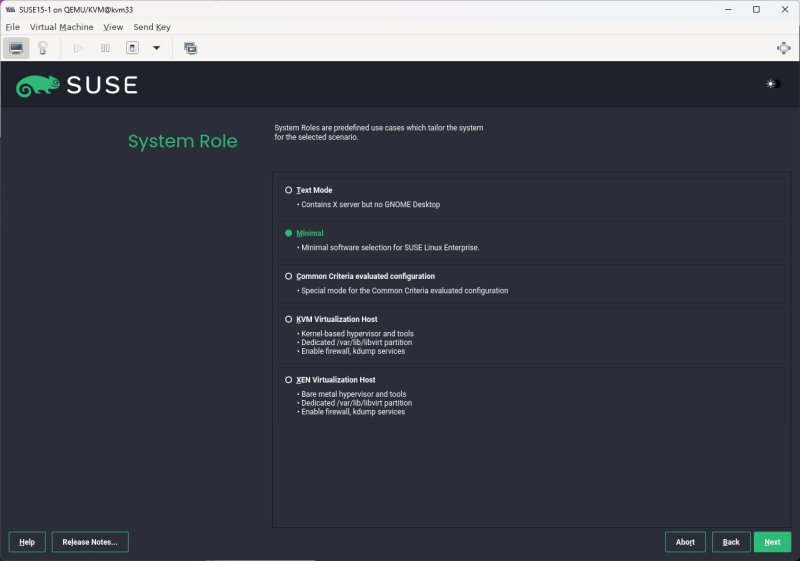Close the VM console window
800x561 pixels.
785,10
